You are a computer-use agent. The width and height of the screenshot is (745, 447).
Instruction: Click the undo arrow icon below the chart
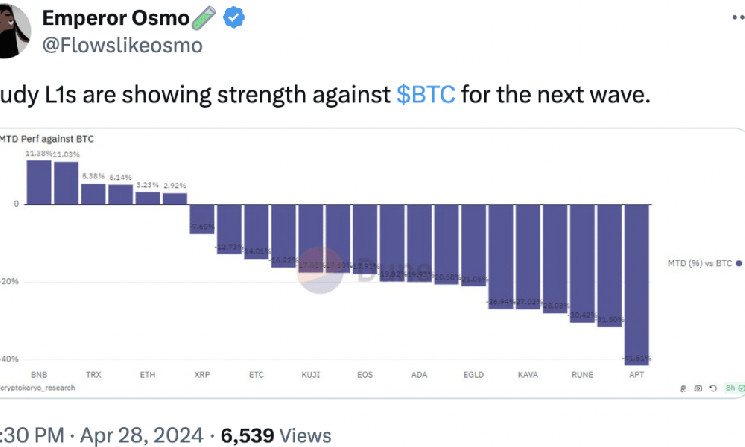click(715, 386)
